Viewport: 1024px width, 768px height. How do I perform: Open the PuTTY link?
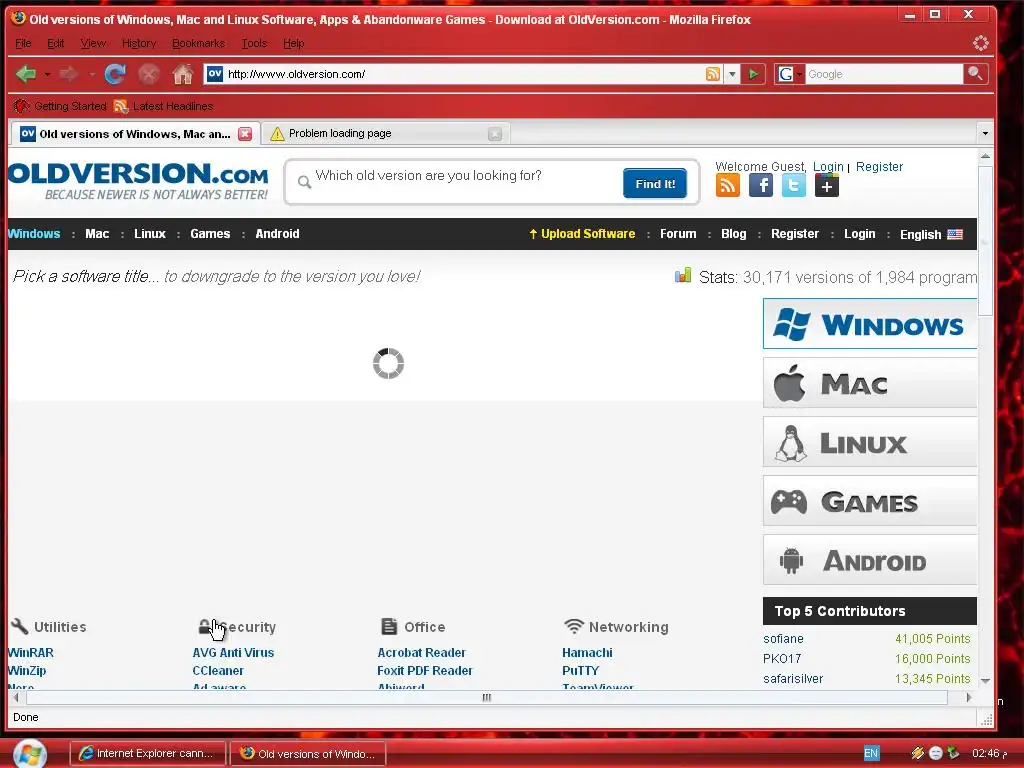[580, 671]
